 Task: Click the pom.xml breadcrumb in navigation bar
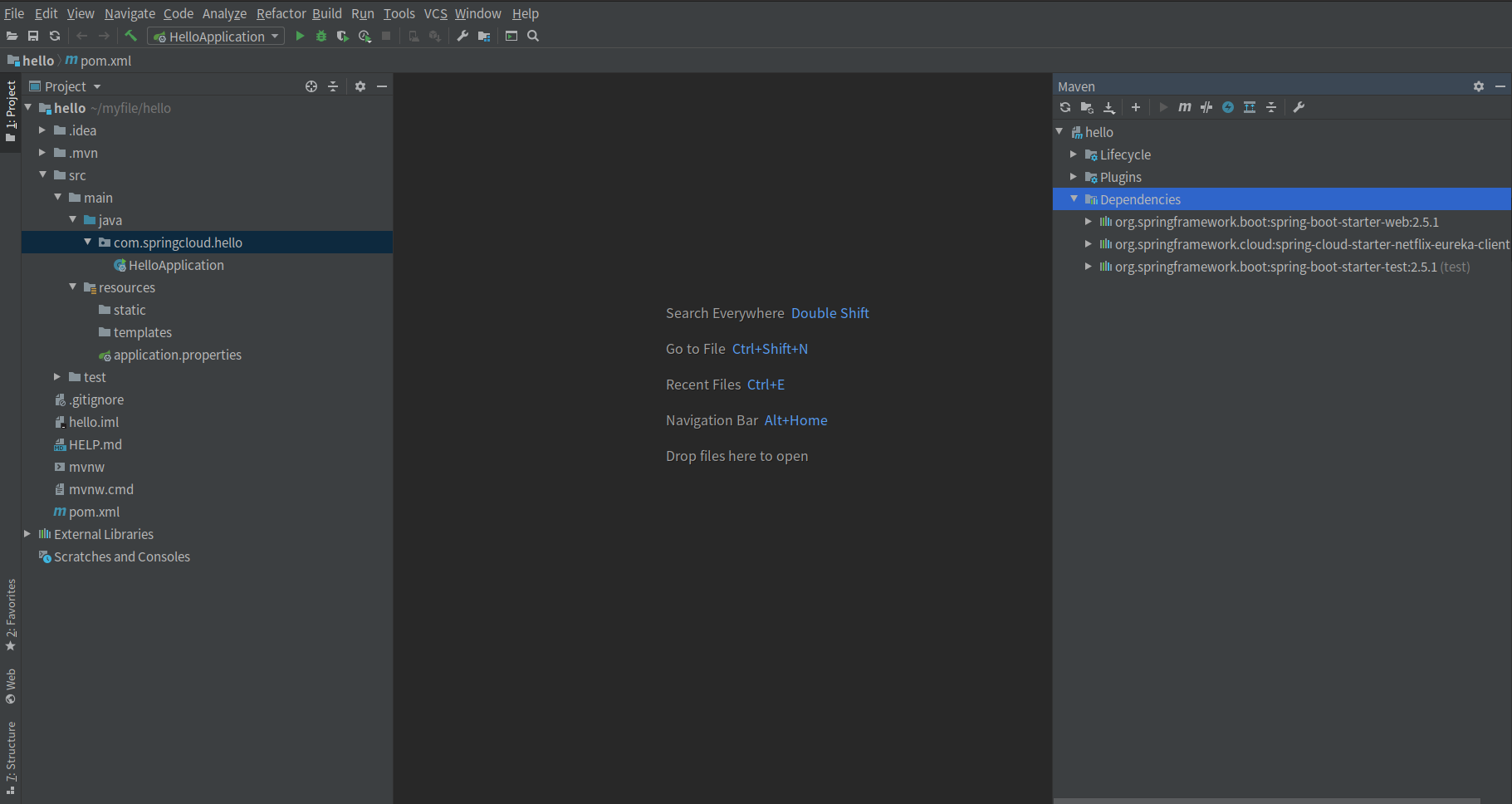point(99,61)
